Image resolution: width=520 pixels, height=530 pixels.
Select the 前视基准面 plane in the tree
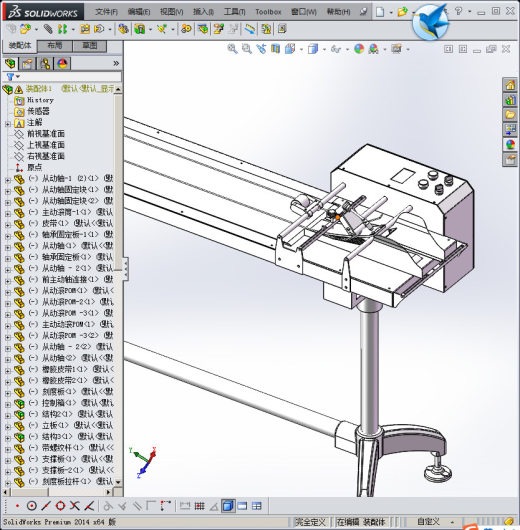pos(46,134)
